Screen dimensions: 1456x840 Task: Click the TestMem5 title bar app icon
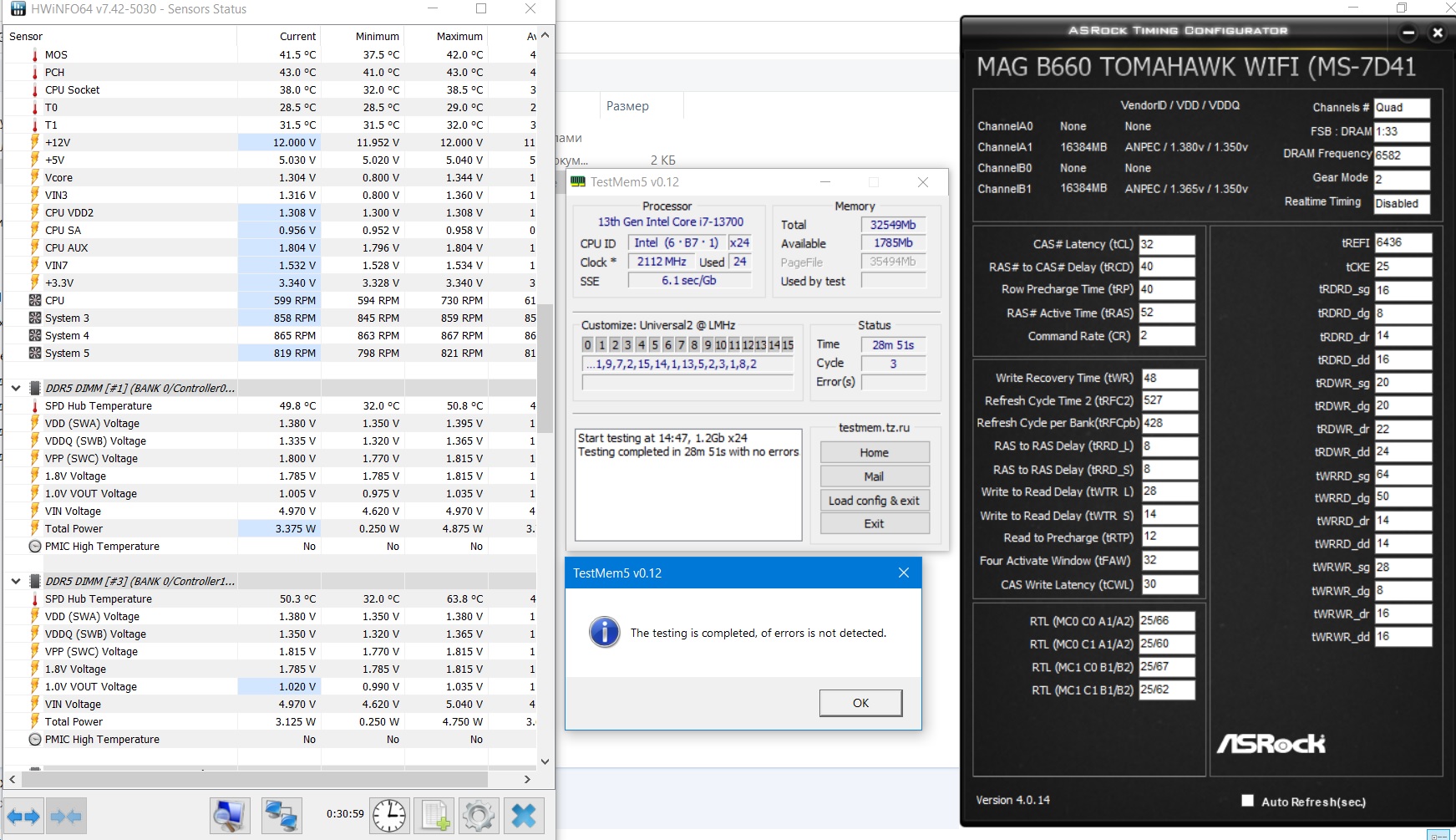tap(578, 181)
